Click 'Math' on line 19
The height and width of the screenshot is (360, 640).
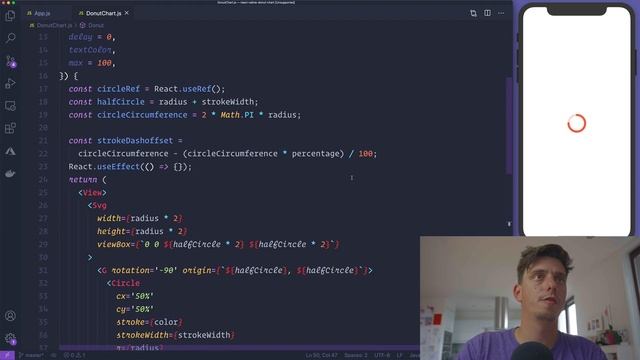[x=230, y=115]
